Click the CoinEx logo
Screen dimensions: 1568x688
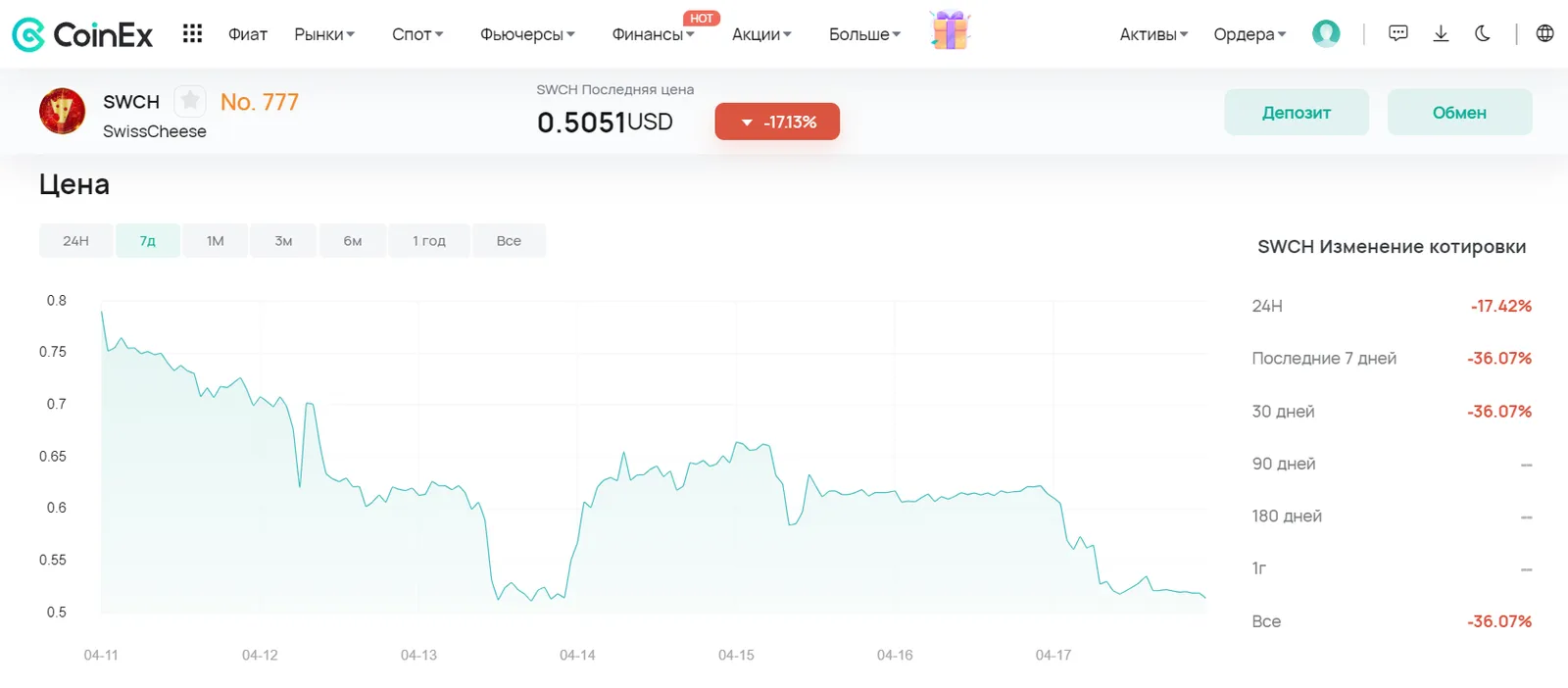pos(82,34)
